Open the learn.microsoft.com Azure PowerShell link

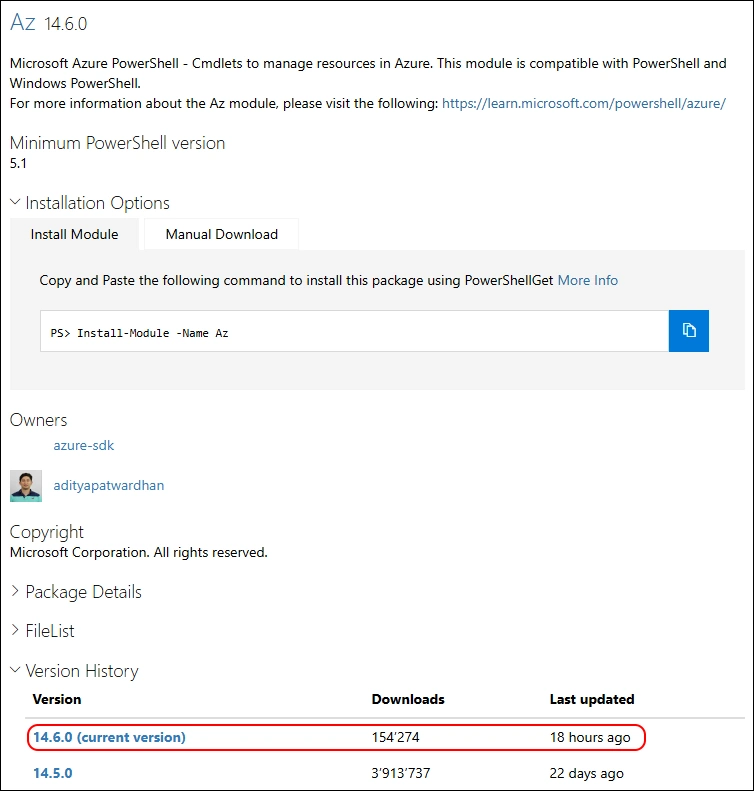click(583, 103)
